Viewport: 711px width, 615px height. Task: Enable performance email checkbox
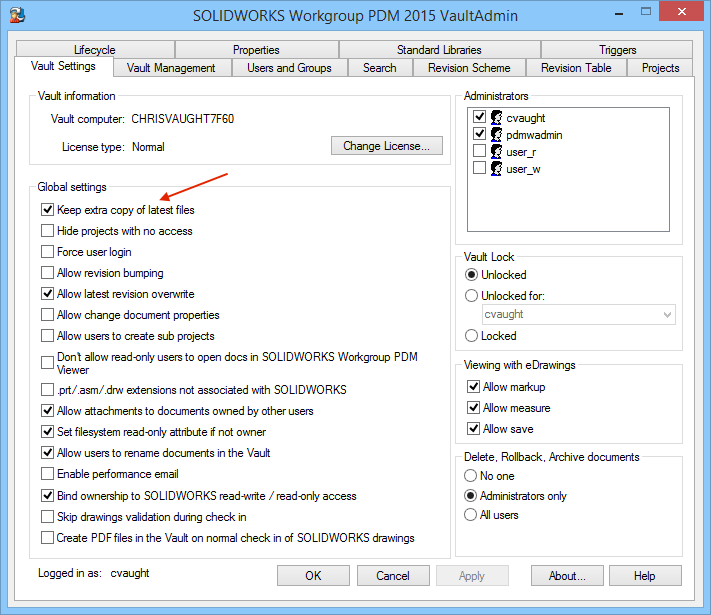(47, 473)
